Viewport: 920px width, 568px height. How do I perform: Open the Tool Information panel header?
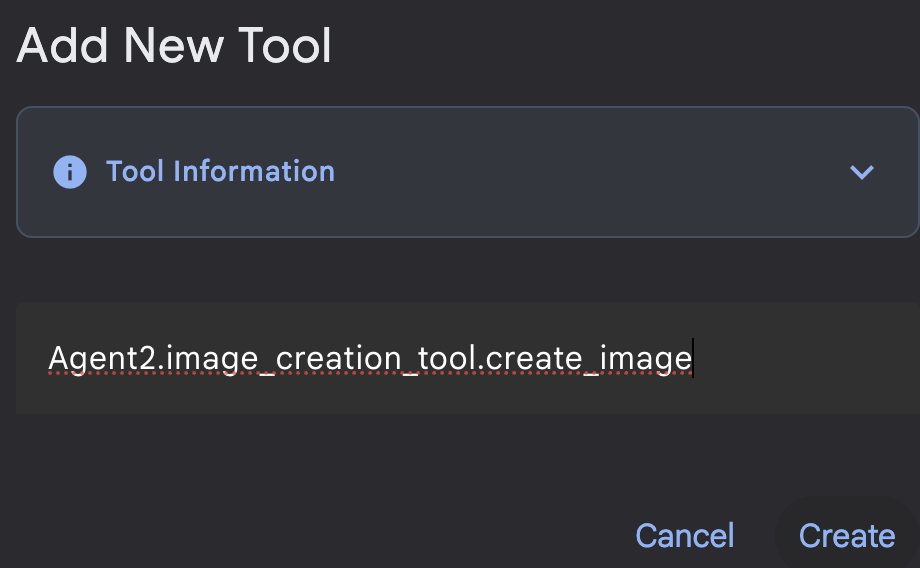pos(466,172)
